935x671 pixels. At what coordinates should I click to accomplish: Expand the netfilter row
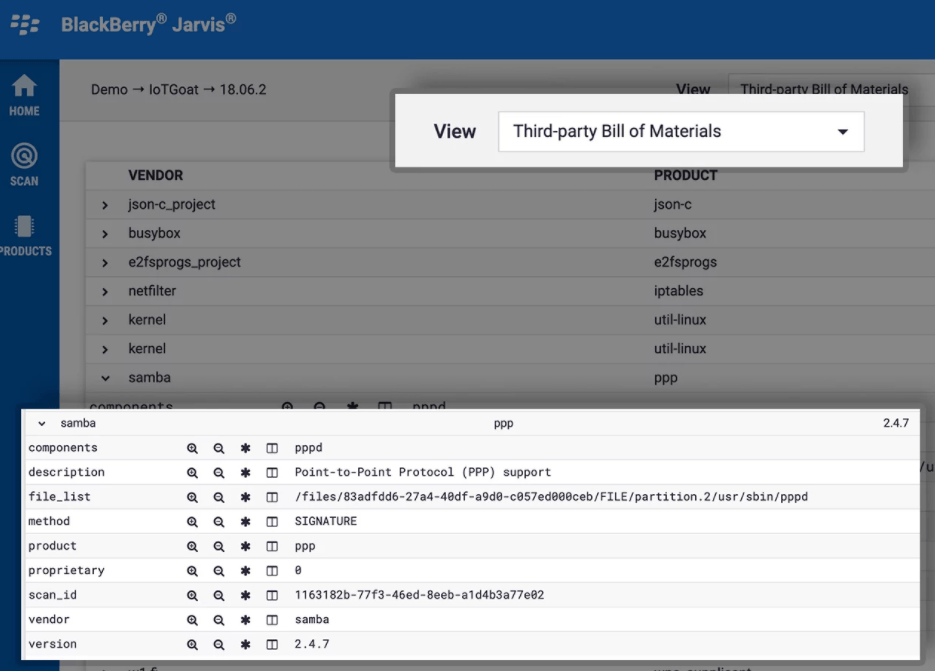(x=105, y=292)
